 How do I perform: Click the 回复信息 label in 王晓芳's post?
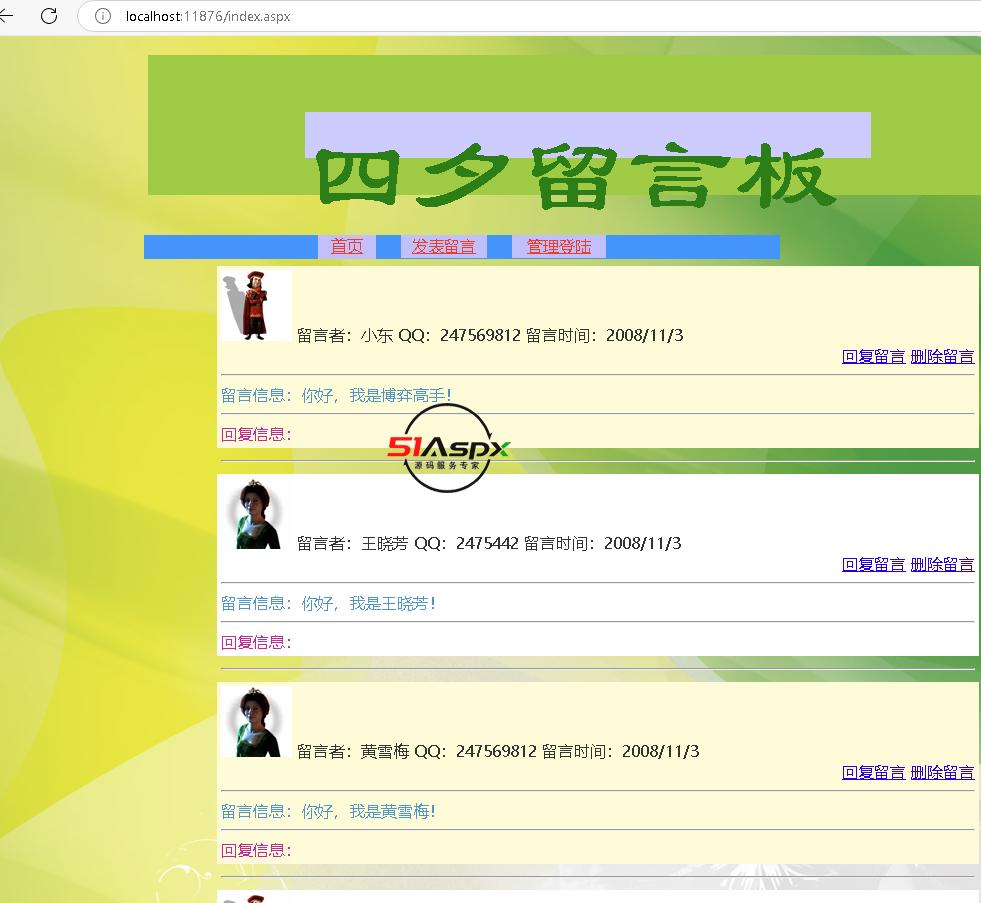[x=257, y=642]
